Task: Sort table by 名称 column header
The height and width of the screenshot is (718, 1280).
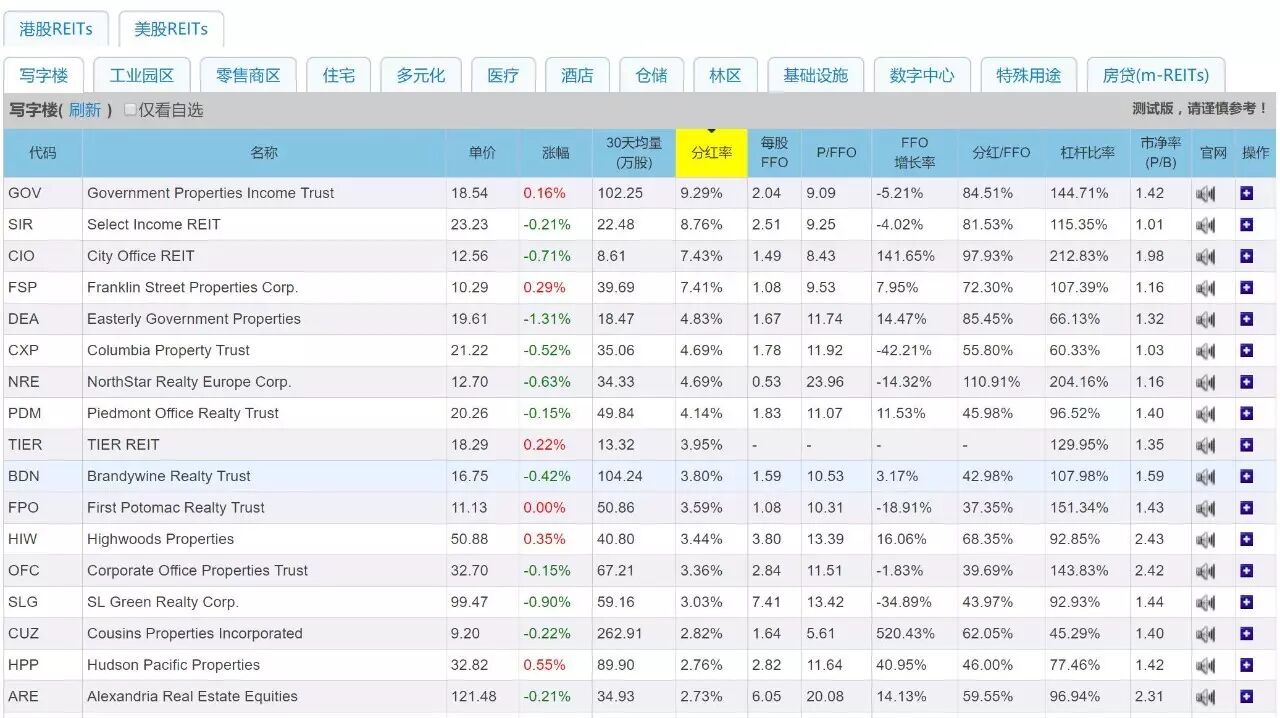Action: click(264, 153)
